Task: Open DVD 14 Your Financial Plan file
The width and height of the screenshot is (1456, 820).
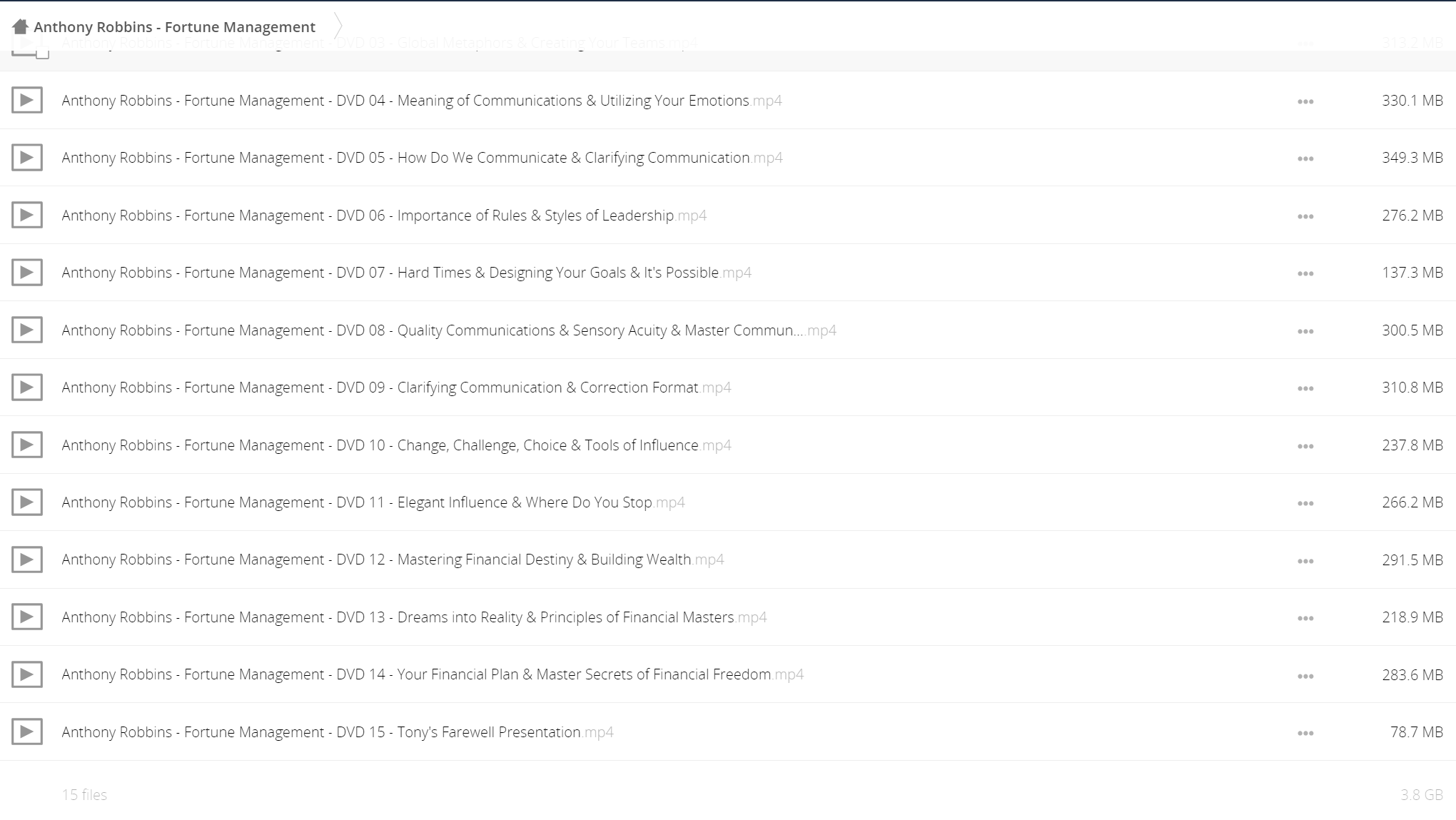Action: [x=433, y=674]
